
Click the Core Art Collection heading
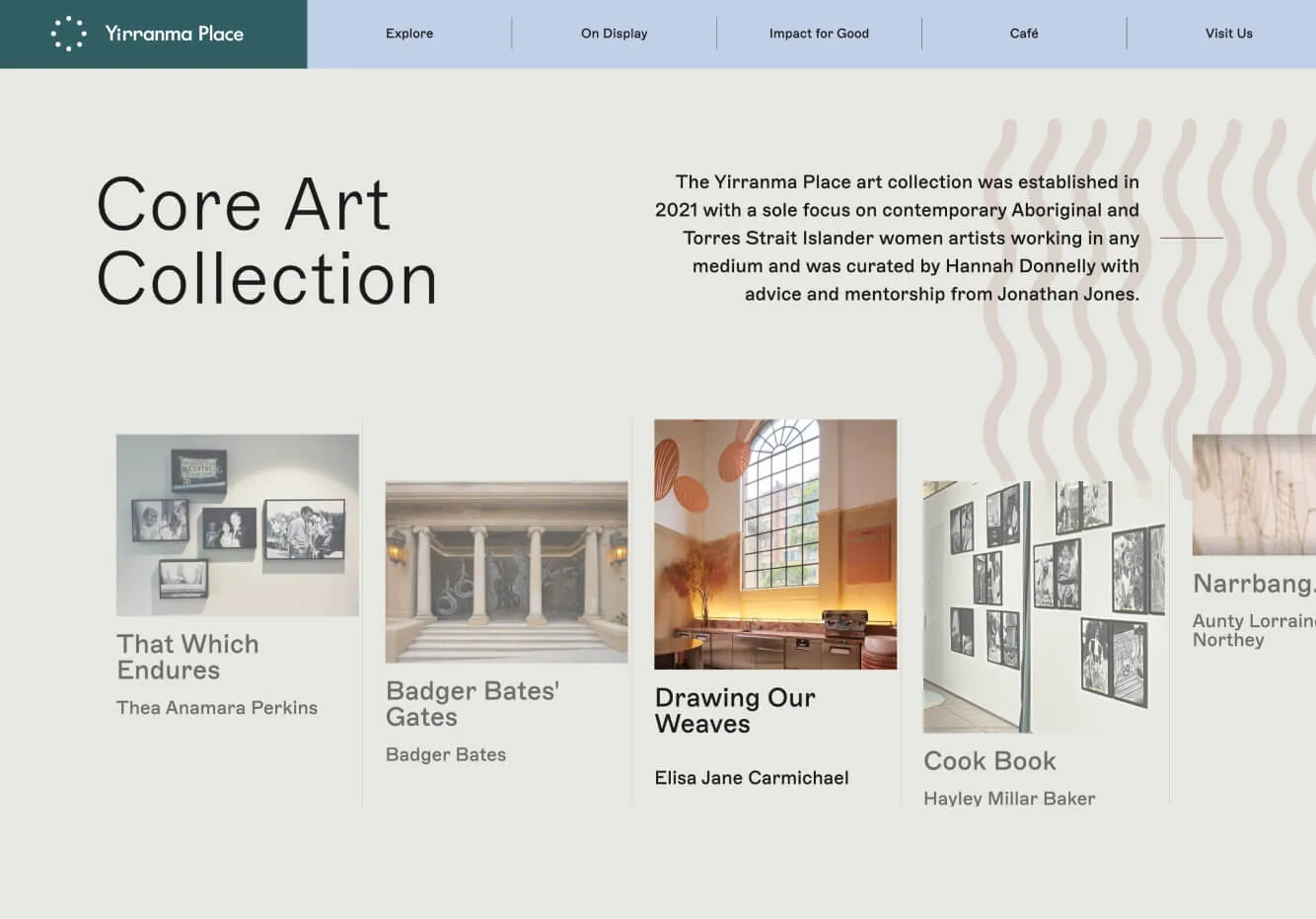(x=267, y=242)
